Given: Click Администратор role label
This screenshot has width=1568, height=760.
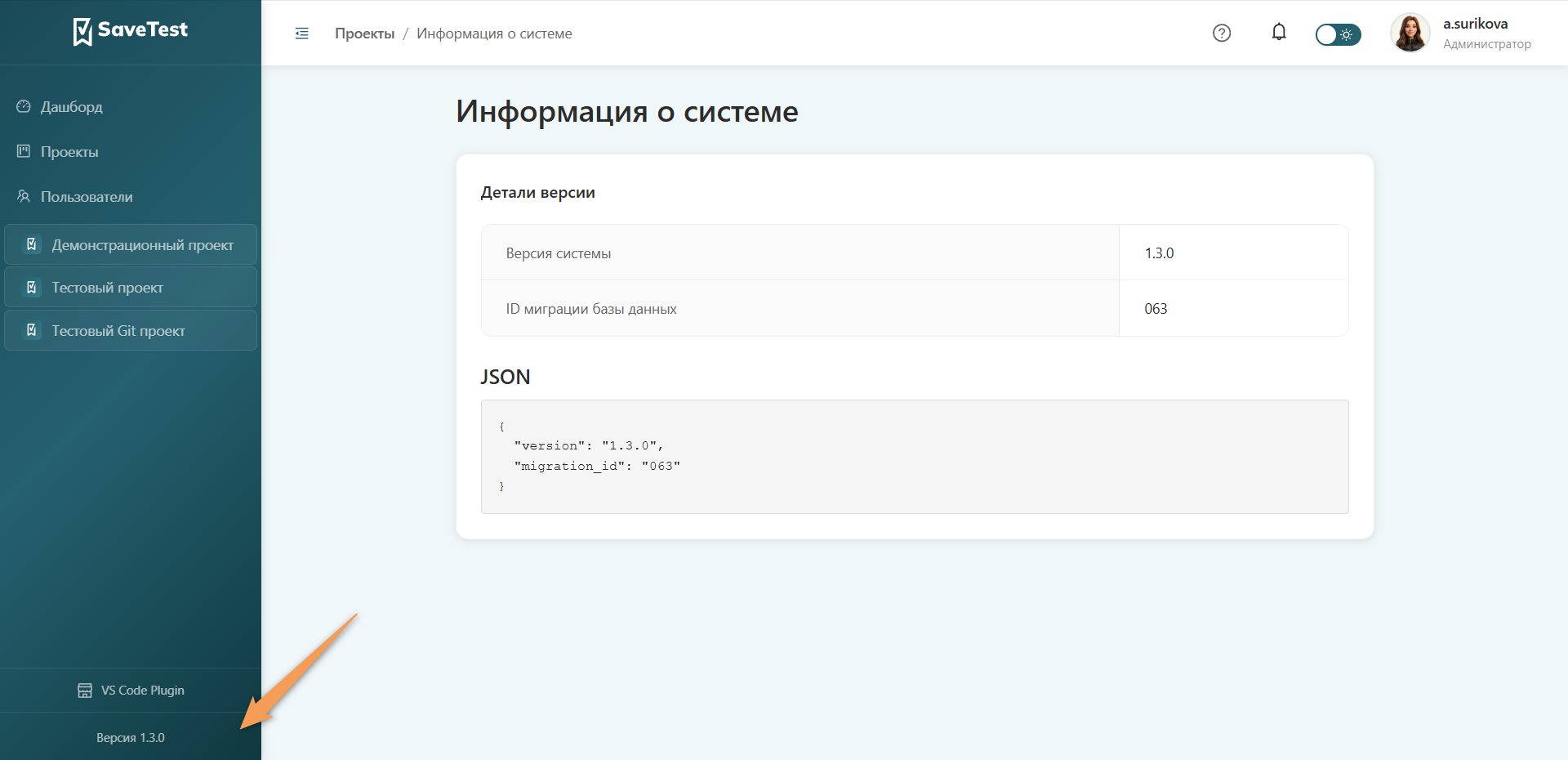Looking at the screenshot, I should [x=1486, y=44].
